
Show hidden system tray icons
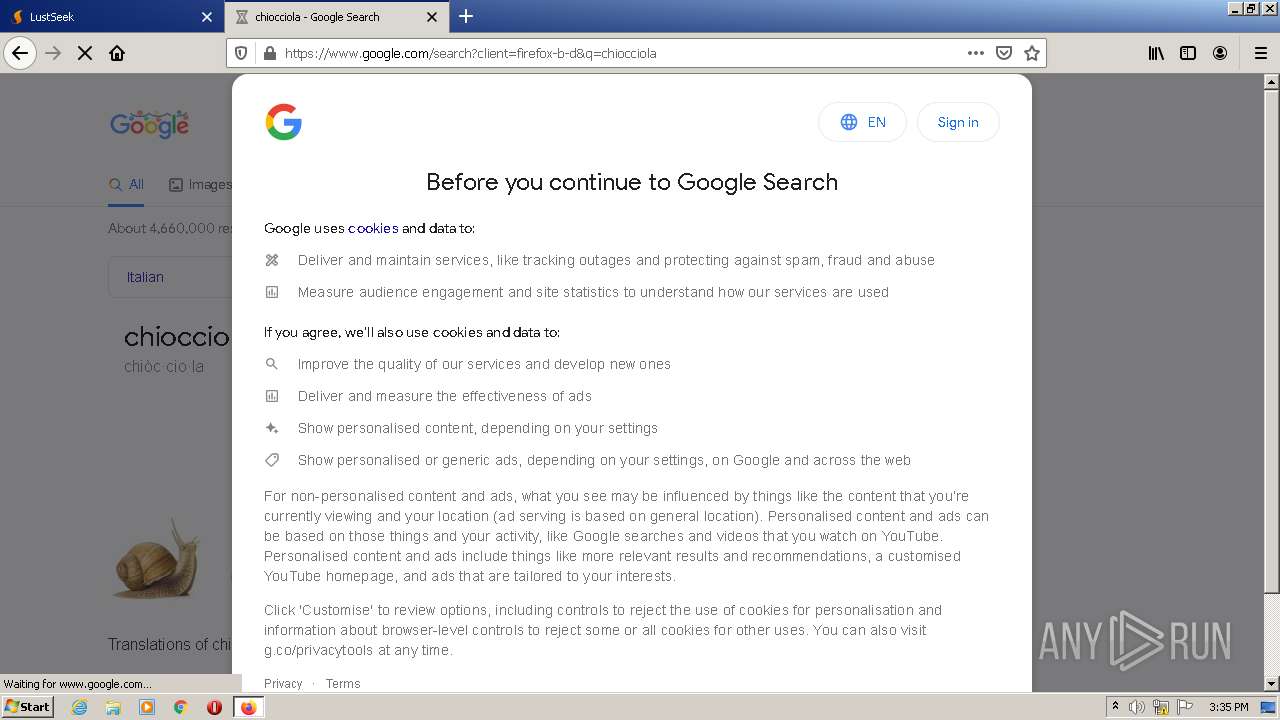click(1115, 707)
